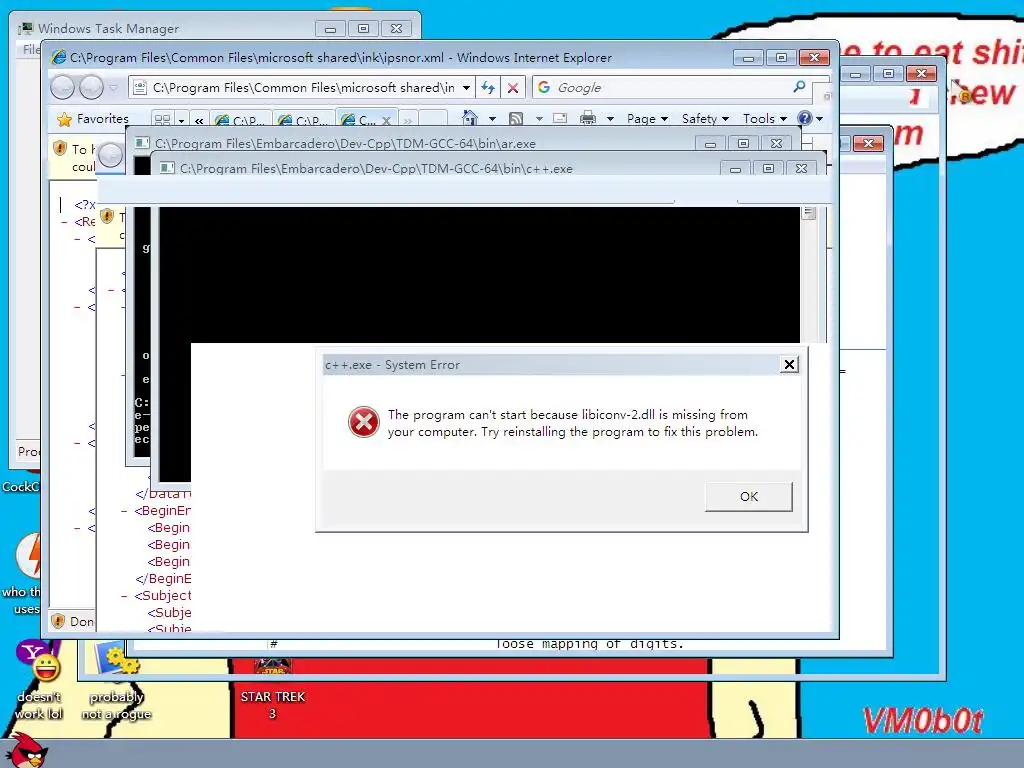Collapse the <Re root XML node

[64, 223]
